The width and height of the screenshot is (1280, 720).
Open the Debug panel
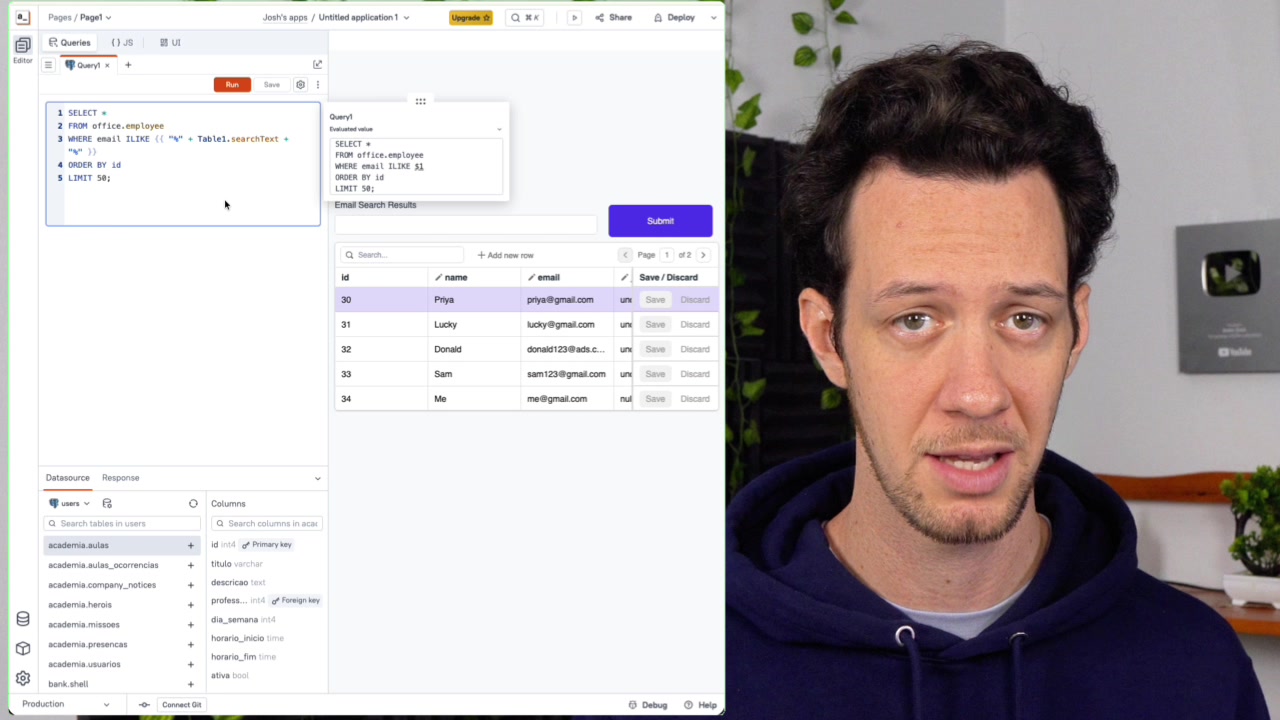(648, 705)
